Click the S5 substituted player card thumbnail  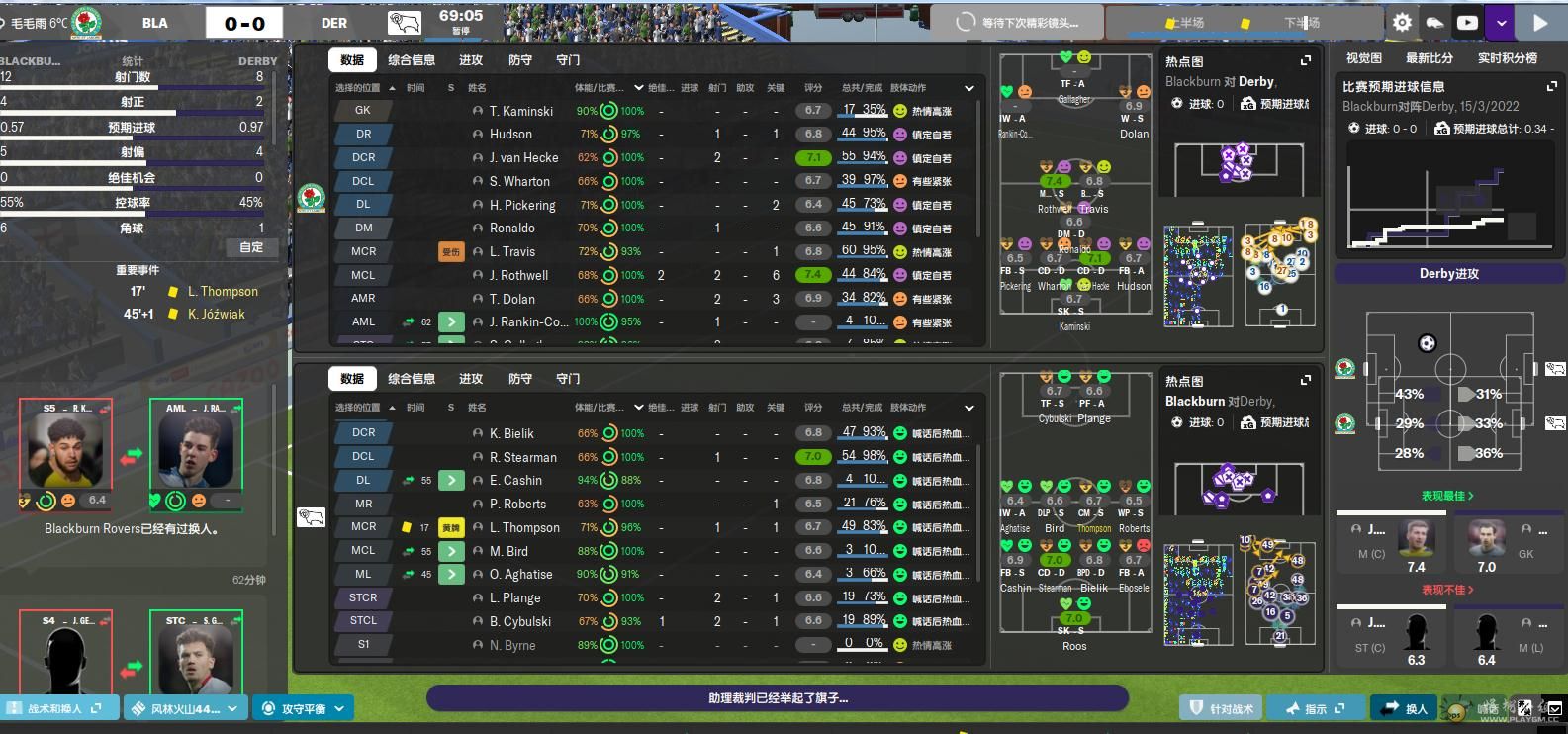point(65,455)
